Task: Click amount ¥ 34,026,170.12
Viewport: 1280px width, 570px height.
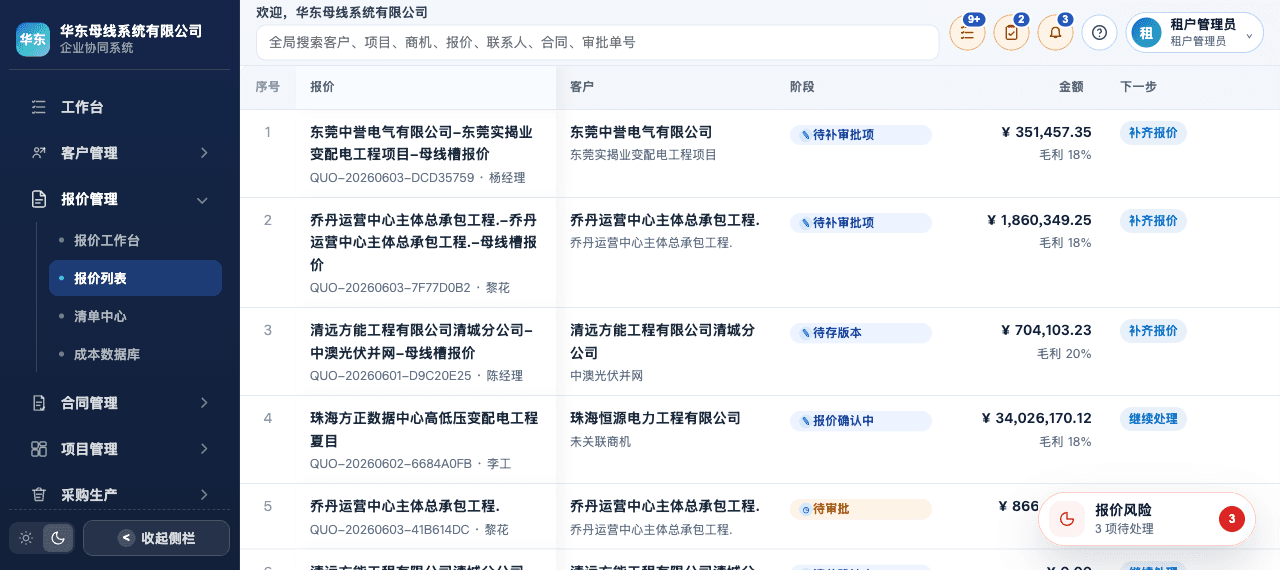Action: pos(1036,418)
